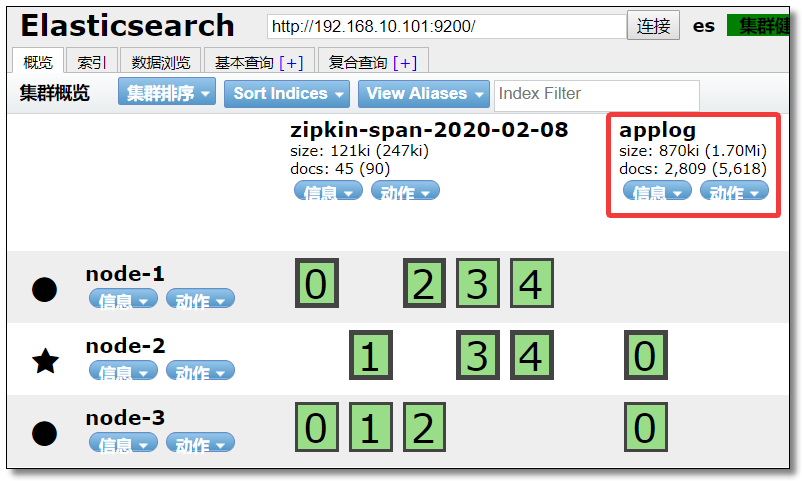Open 信息 dropdown for zipkin-span-2020-02-08
The image size is (802, 481).
328,190
